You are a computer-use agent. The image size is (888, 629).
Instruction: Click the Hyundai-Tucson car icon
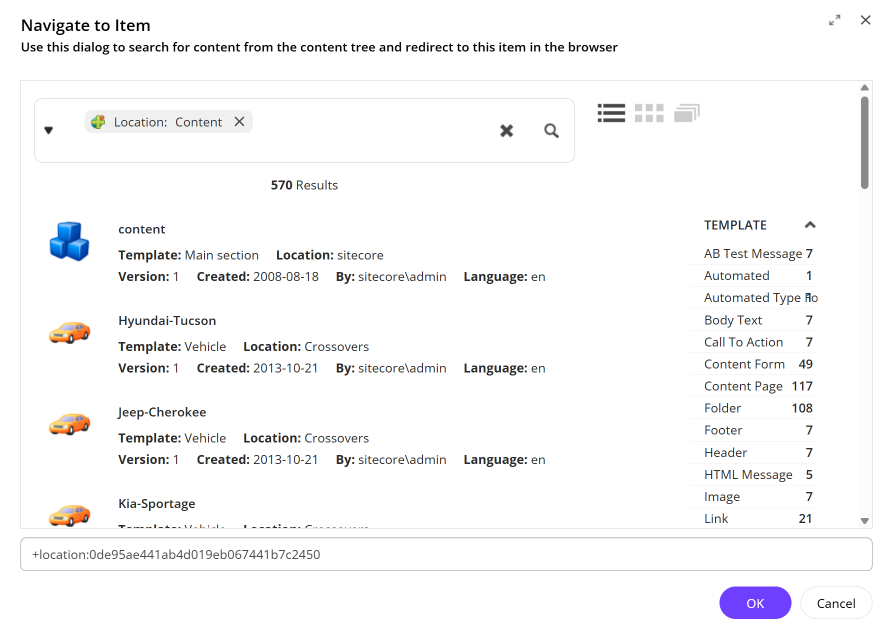tap(69, 332)
